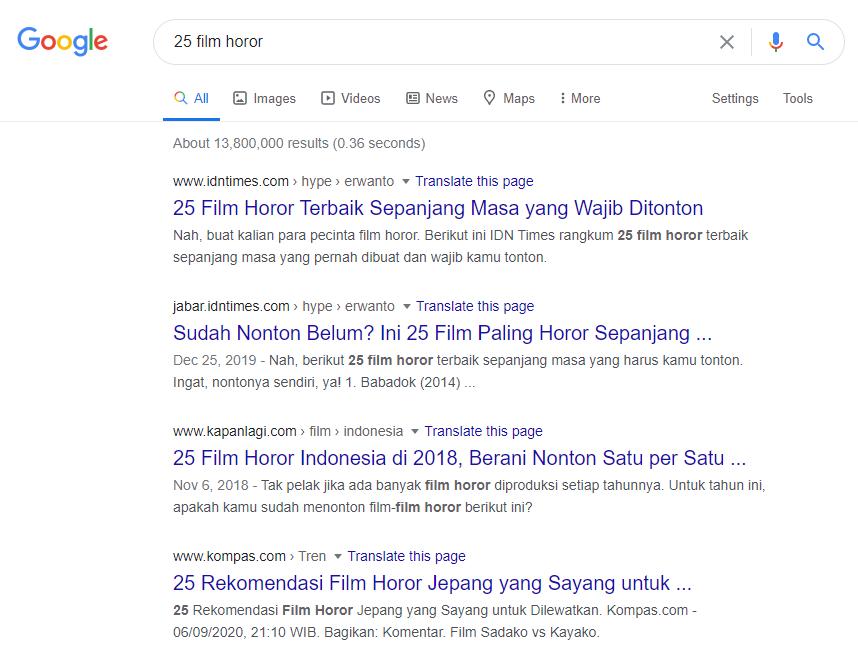Open search Tools

[x=797, y=98]
